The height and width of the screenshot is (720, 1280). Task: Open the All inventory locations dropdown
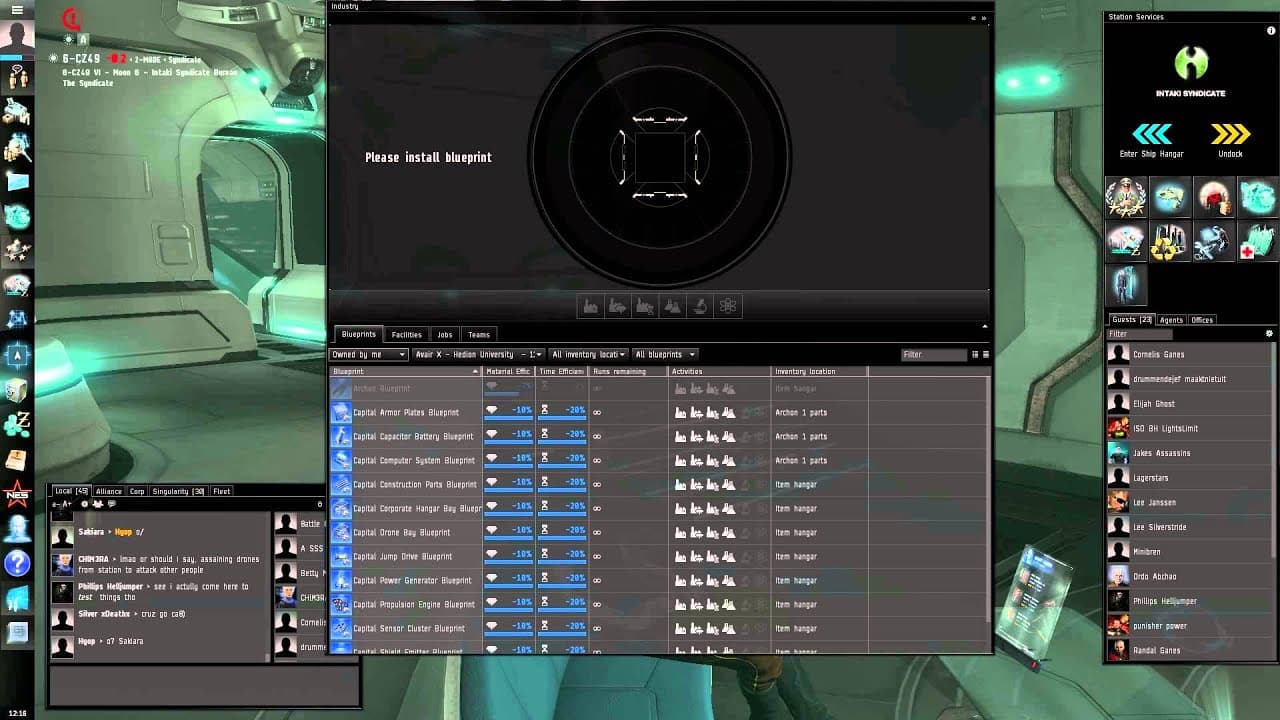[588, 355]
